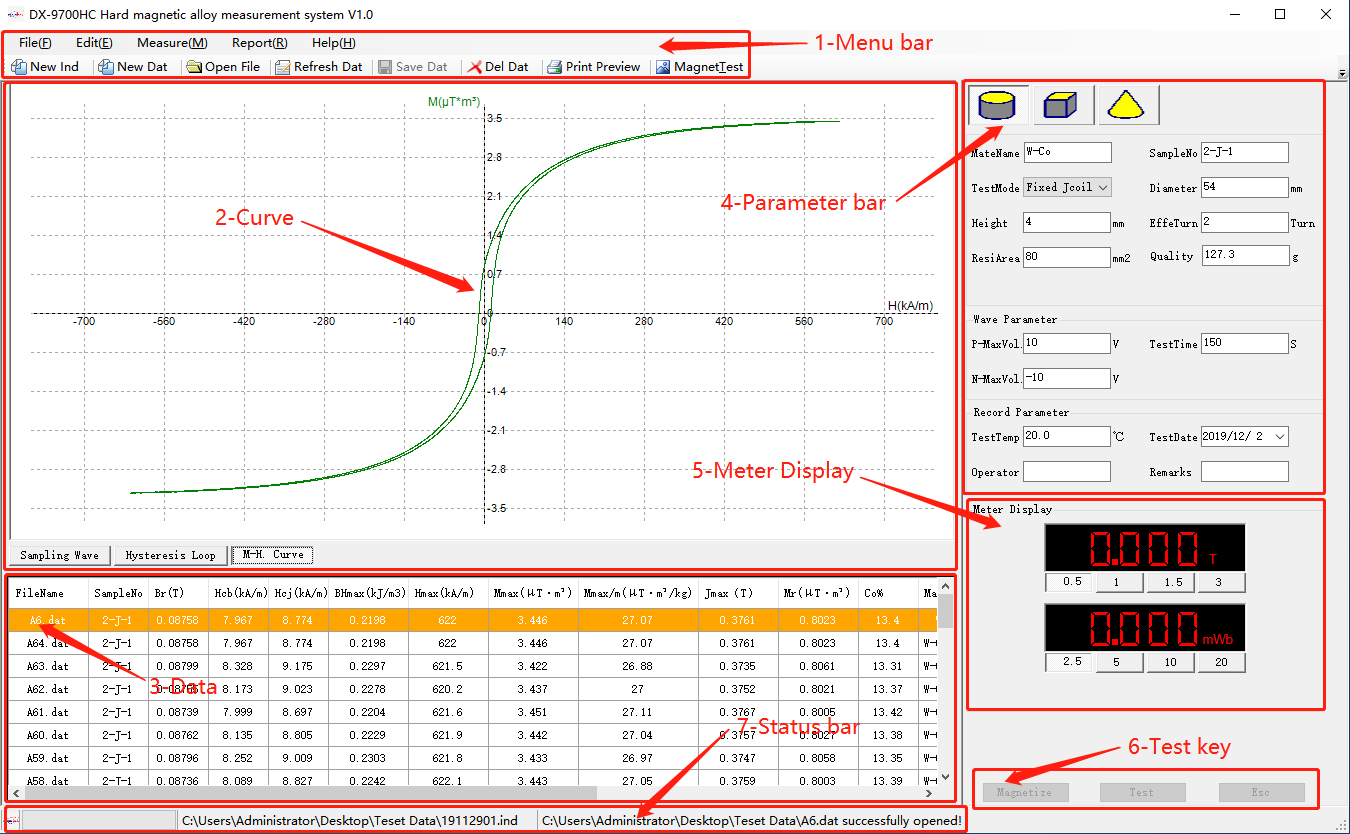The image size is (1350, 834).
Task: Select the cylinder sample shape icon
Action: pyautogui.click(x=996, y=104)
